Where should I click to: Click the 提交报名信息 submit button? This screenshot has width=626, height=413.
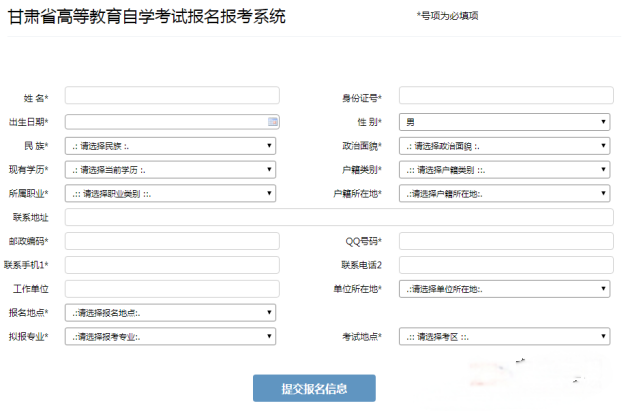coord(314,388)
